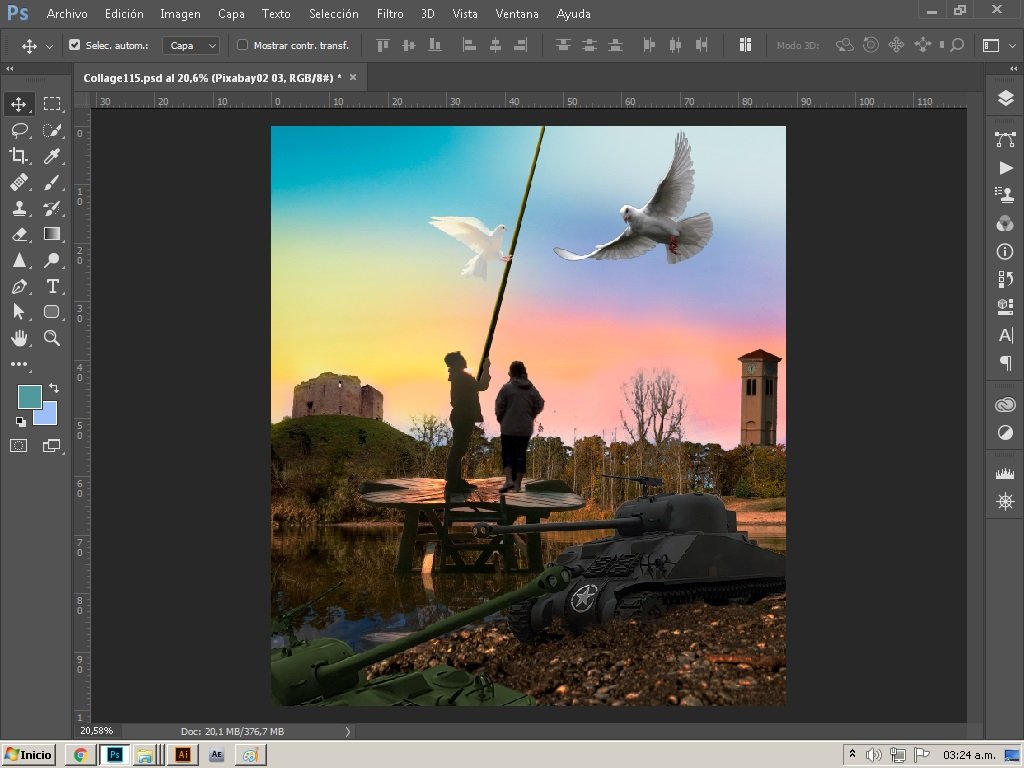
Task: Select the Eraser tool
Action: 19,234
